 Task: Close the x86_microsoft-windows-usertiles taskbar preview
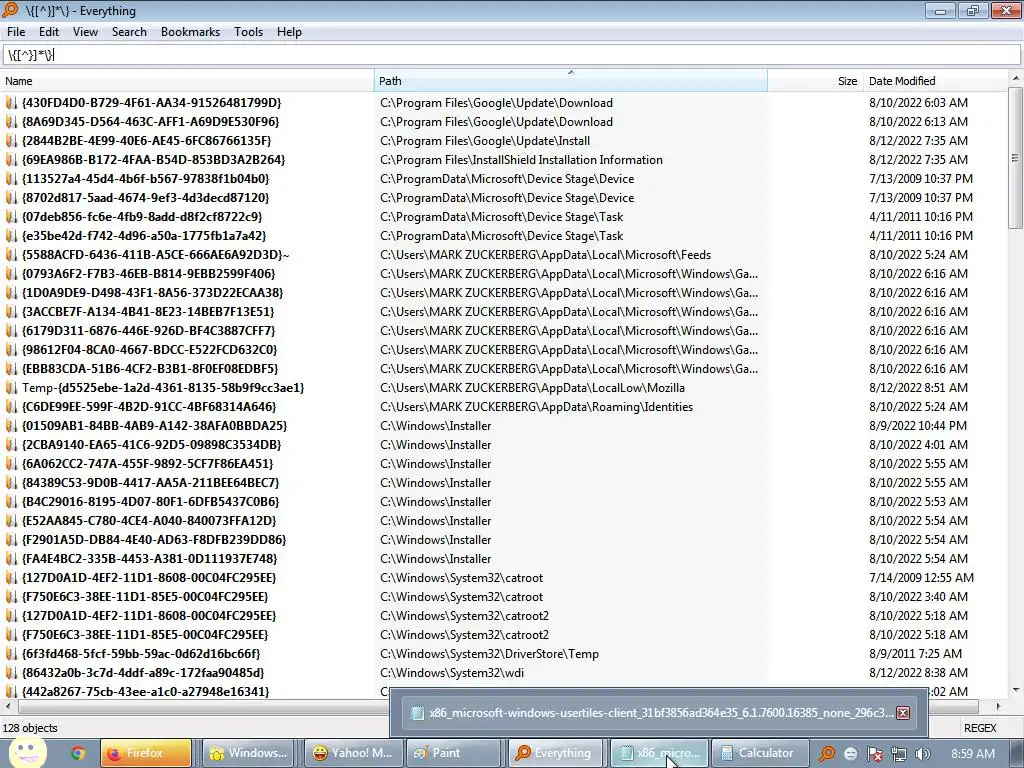(x=903, y=712)
